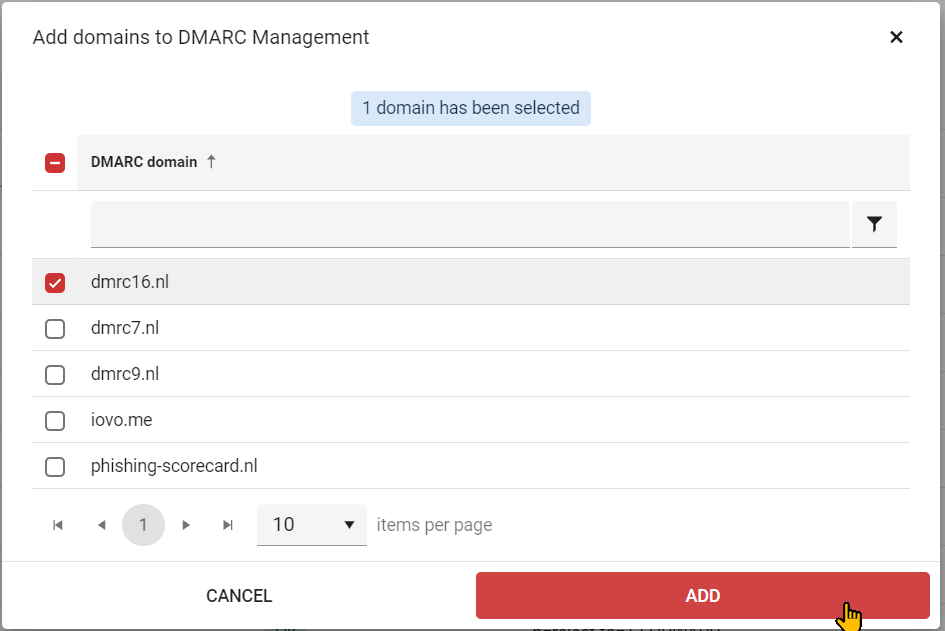The width and height of the screenshot is (945, 631).
Task: Click the filter icon beside the search field
Action: (x=874, y=223)
